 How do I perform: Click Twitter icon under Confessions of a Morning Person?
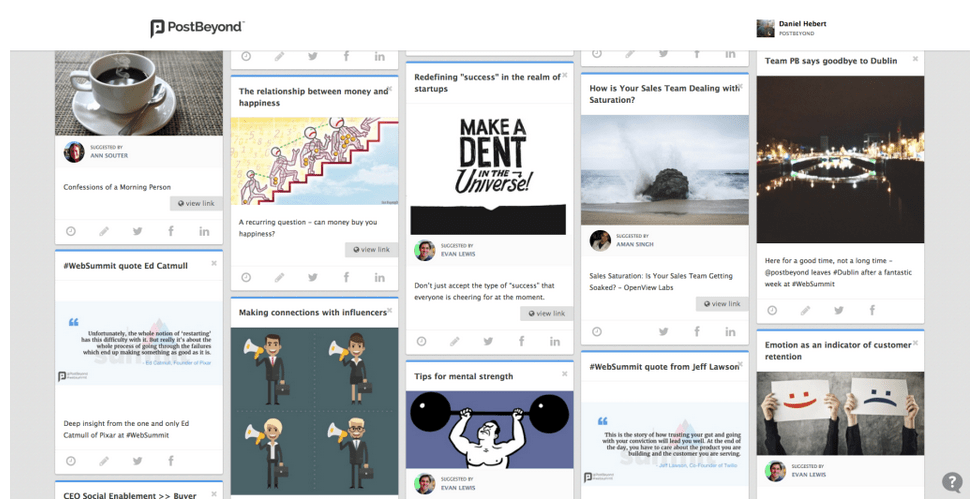[x=137, y=231]
